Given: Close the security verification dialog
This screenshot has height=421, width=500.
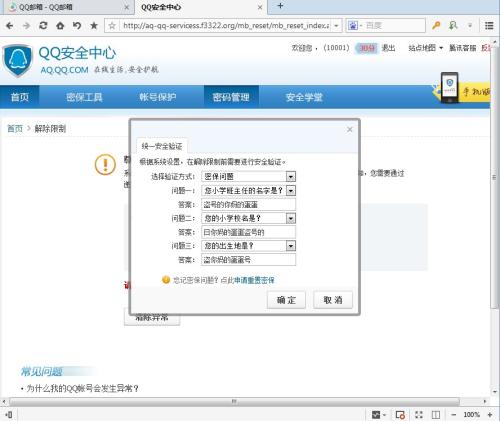Looking at the screenshot, I should (349, 129).
